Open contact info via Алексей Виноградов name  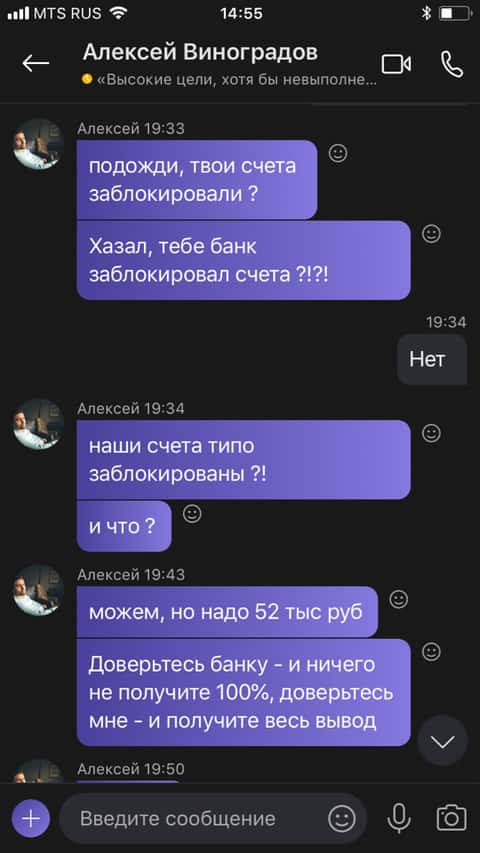200,53
